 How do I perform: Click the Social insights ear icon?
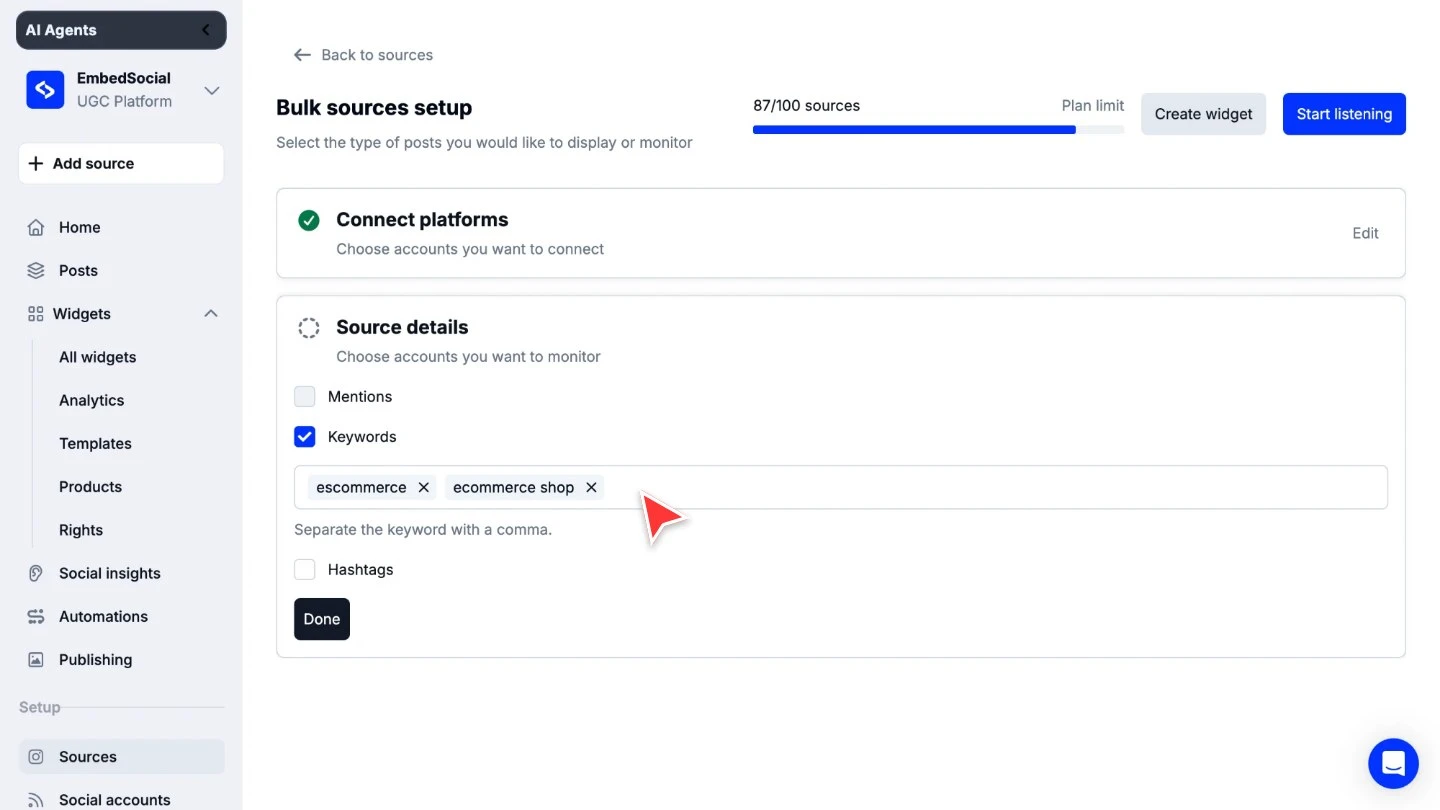[36, 573]
